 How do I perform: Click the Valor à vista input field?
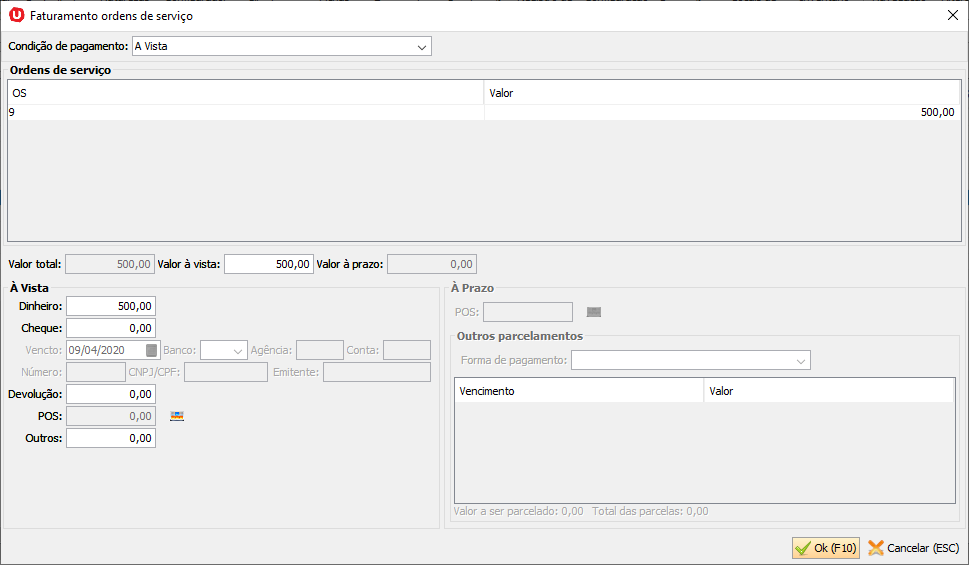(269, 264)
